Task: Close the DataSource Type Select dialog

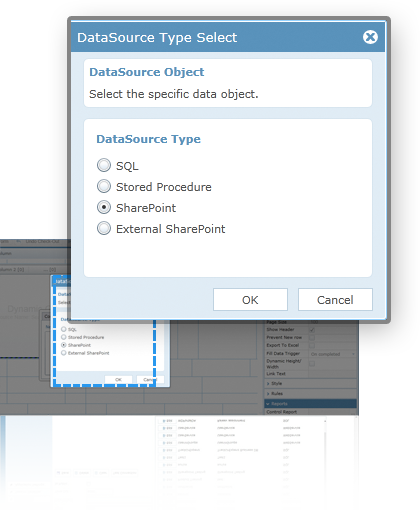Action: 370,37
